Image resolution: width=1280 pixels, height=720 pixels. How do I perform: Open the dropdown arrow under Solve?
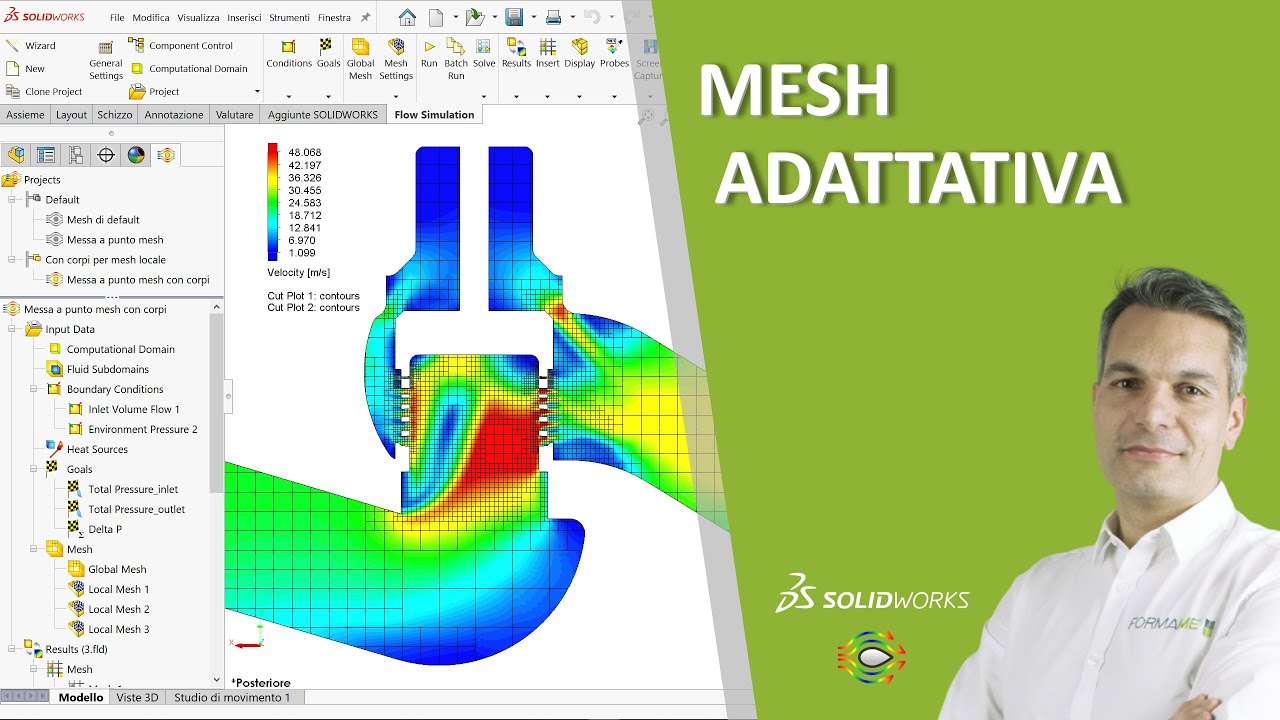(x=484, y=97)
